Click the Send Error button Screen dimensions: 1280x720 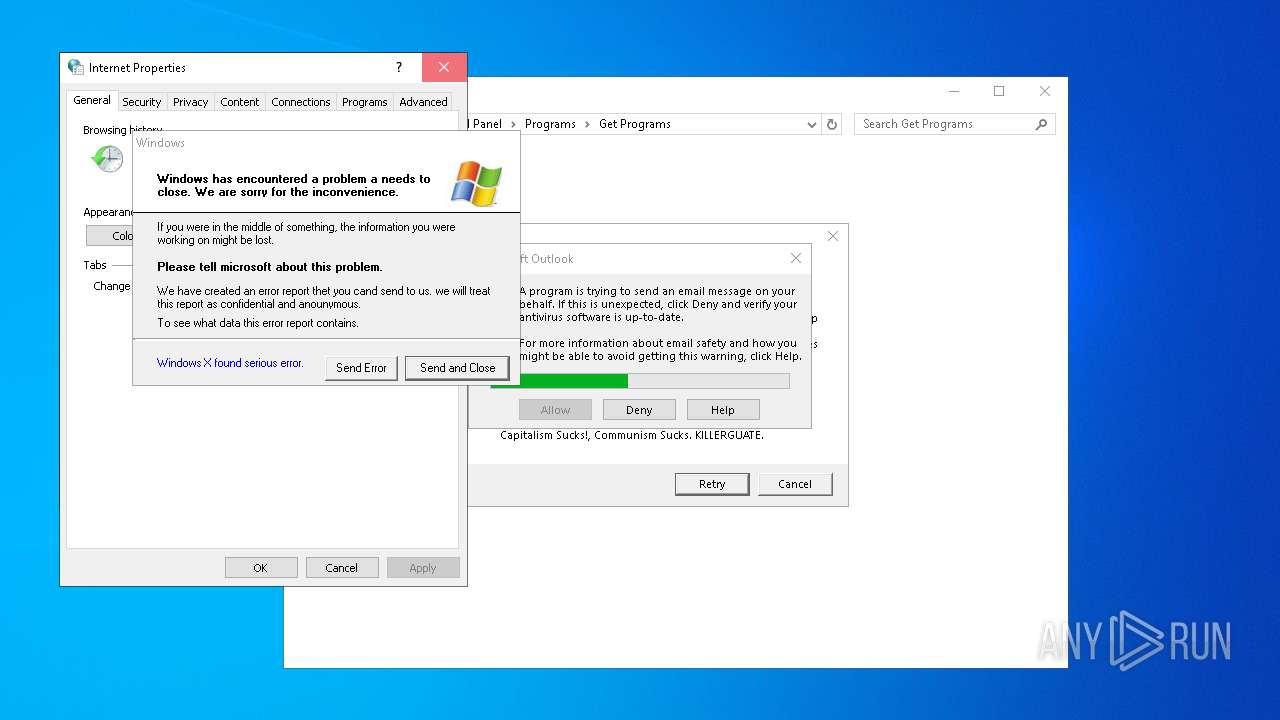click(x=361, y=368)
